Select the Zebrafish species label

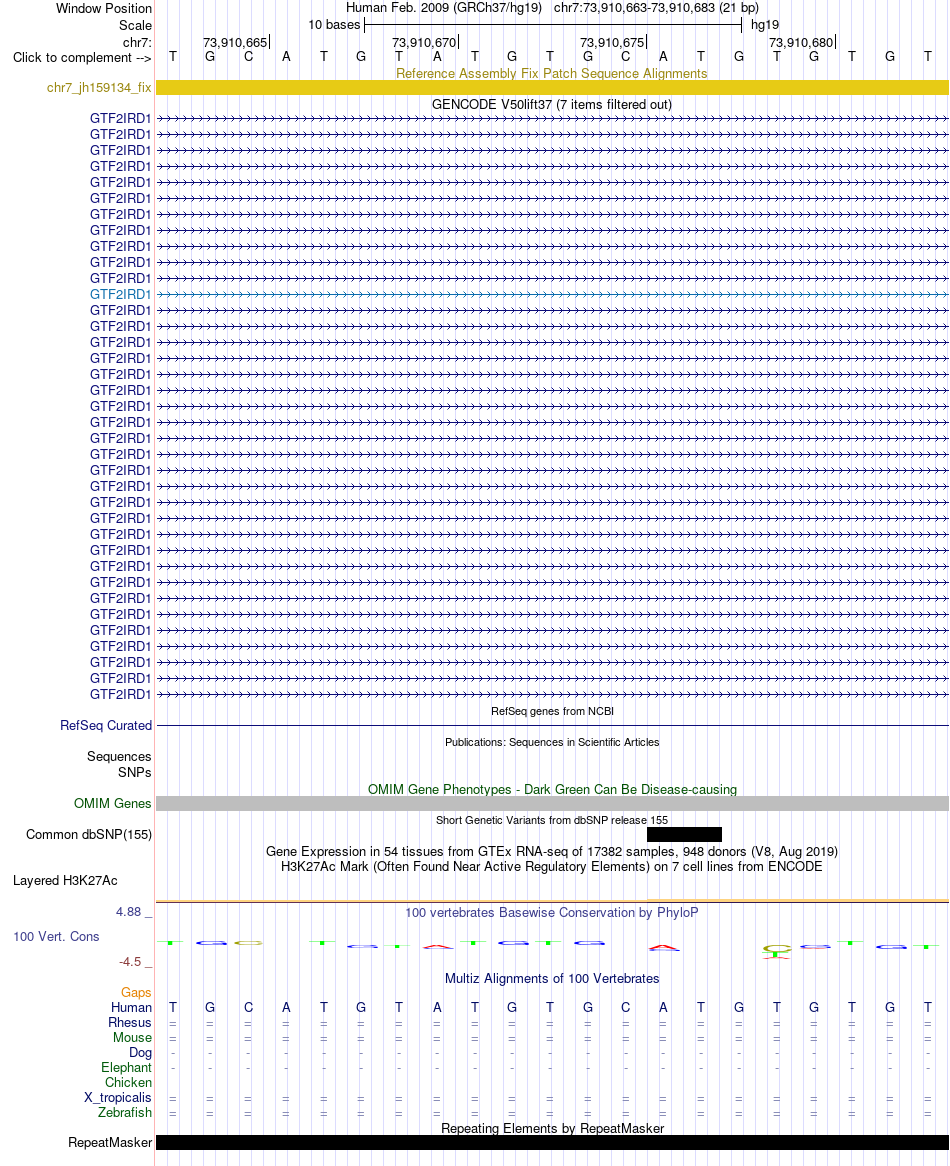[124, 1112]
